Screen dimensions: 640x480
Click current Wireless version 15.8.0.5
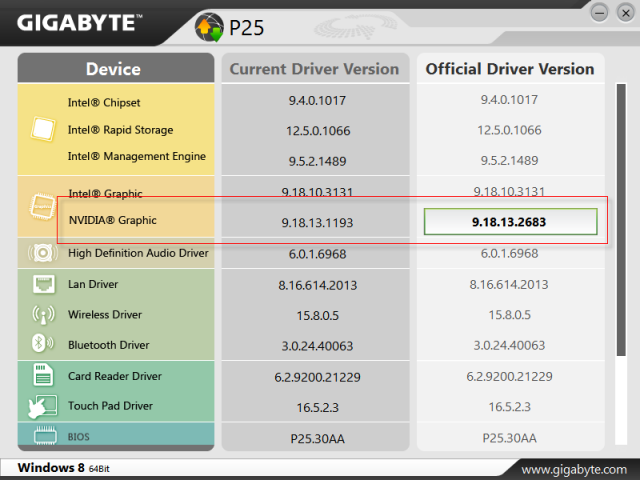click(x=318, y=316)
